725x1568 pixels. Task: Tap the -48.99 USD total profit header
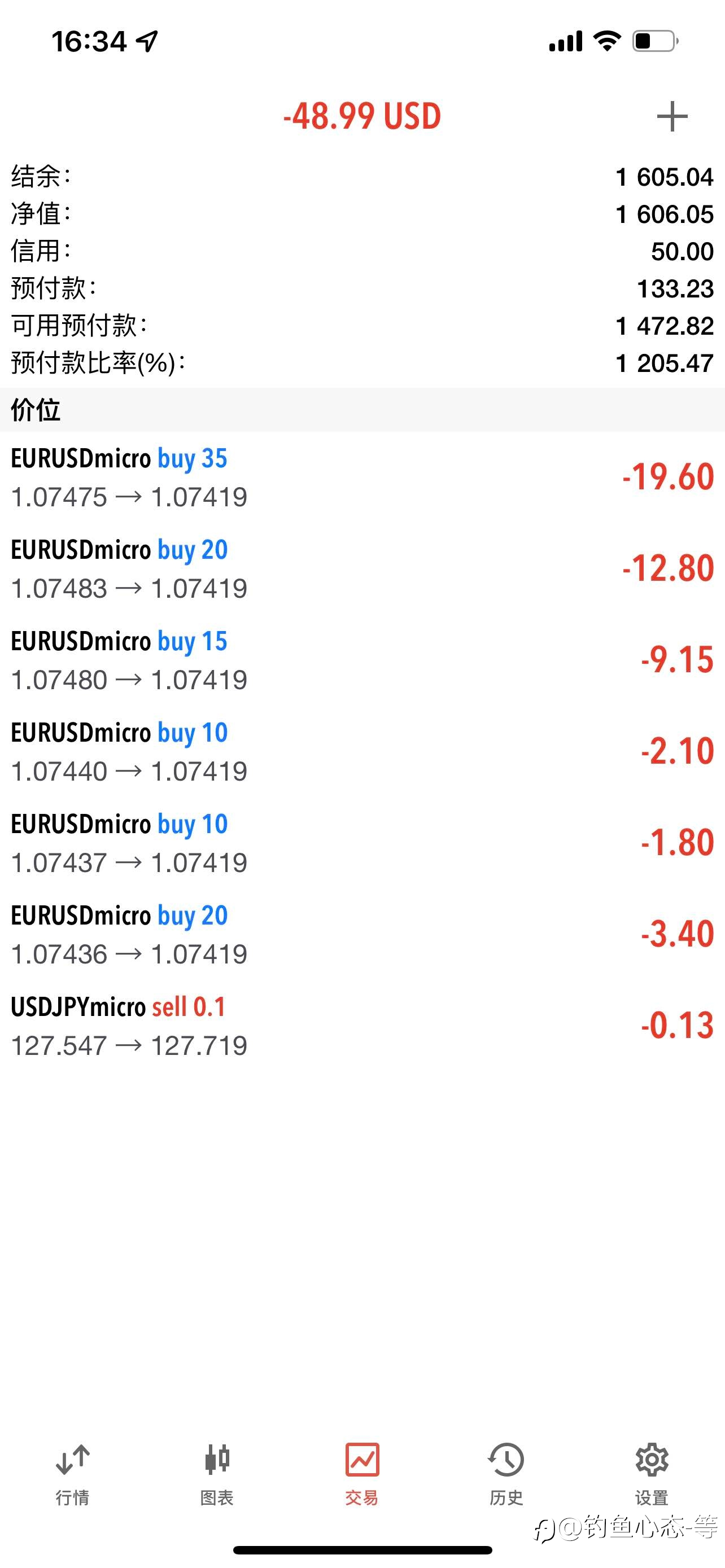[x=362, y=116]
